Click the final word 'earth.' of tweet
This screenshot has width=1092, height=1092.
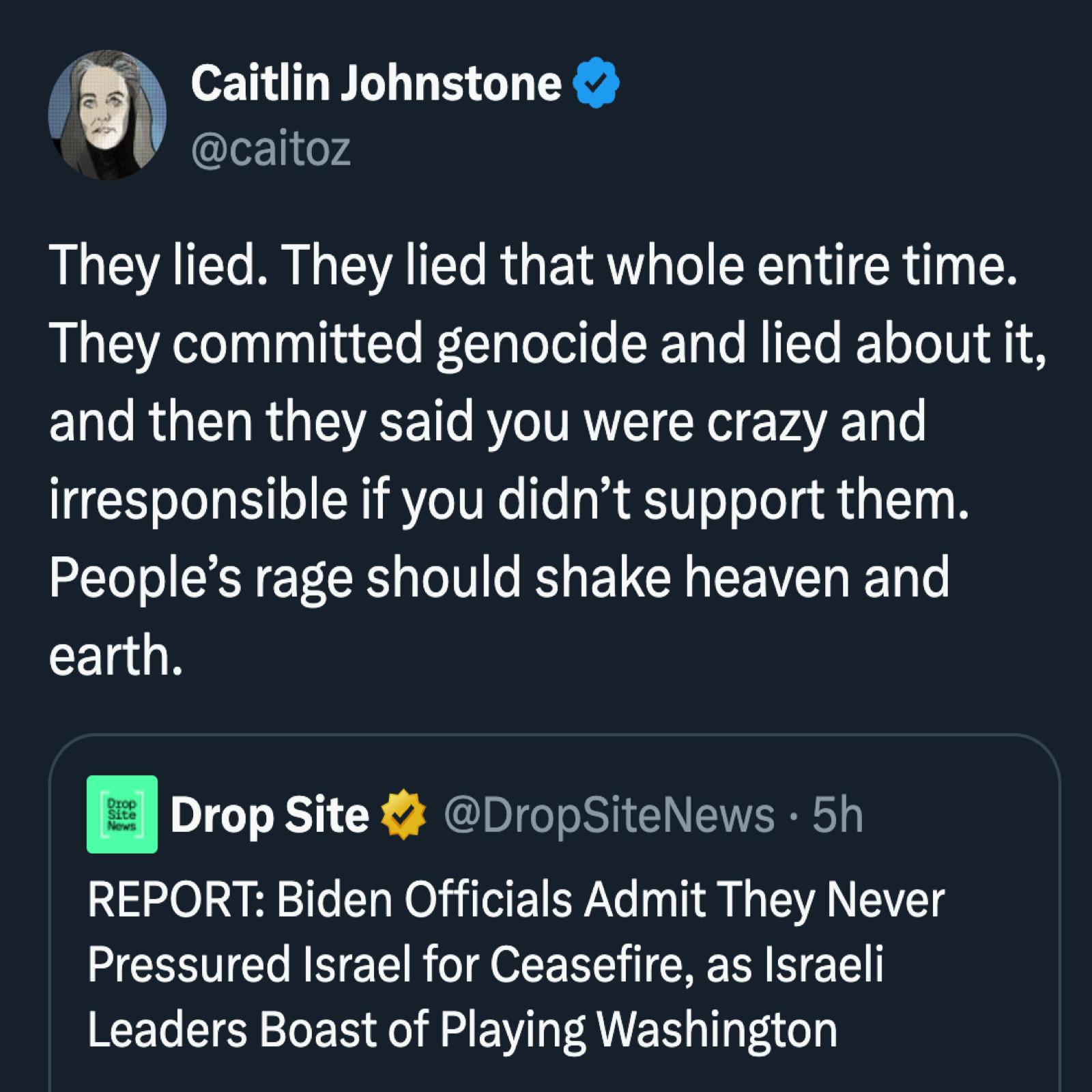pos(116,656)
